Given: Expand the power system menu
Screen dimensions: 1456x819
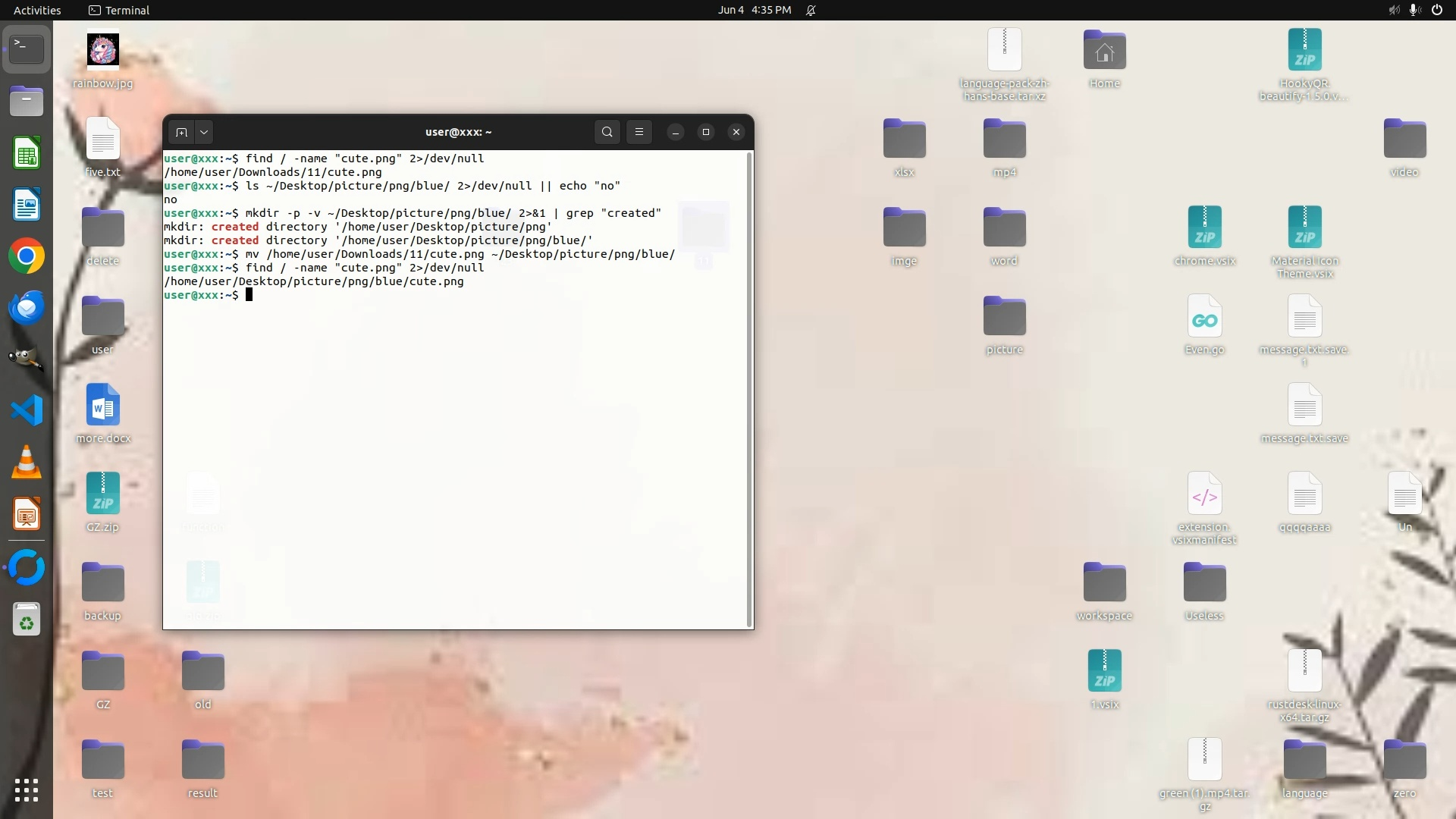Looking at the screenshot, I should [1437, 10].
